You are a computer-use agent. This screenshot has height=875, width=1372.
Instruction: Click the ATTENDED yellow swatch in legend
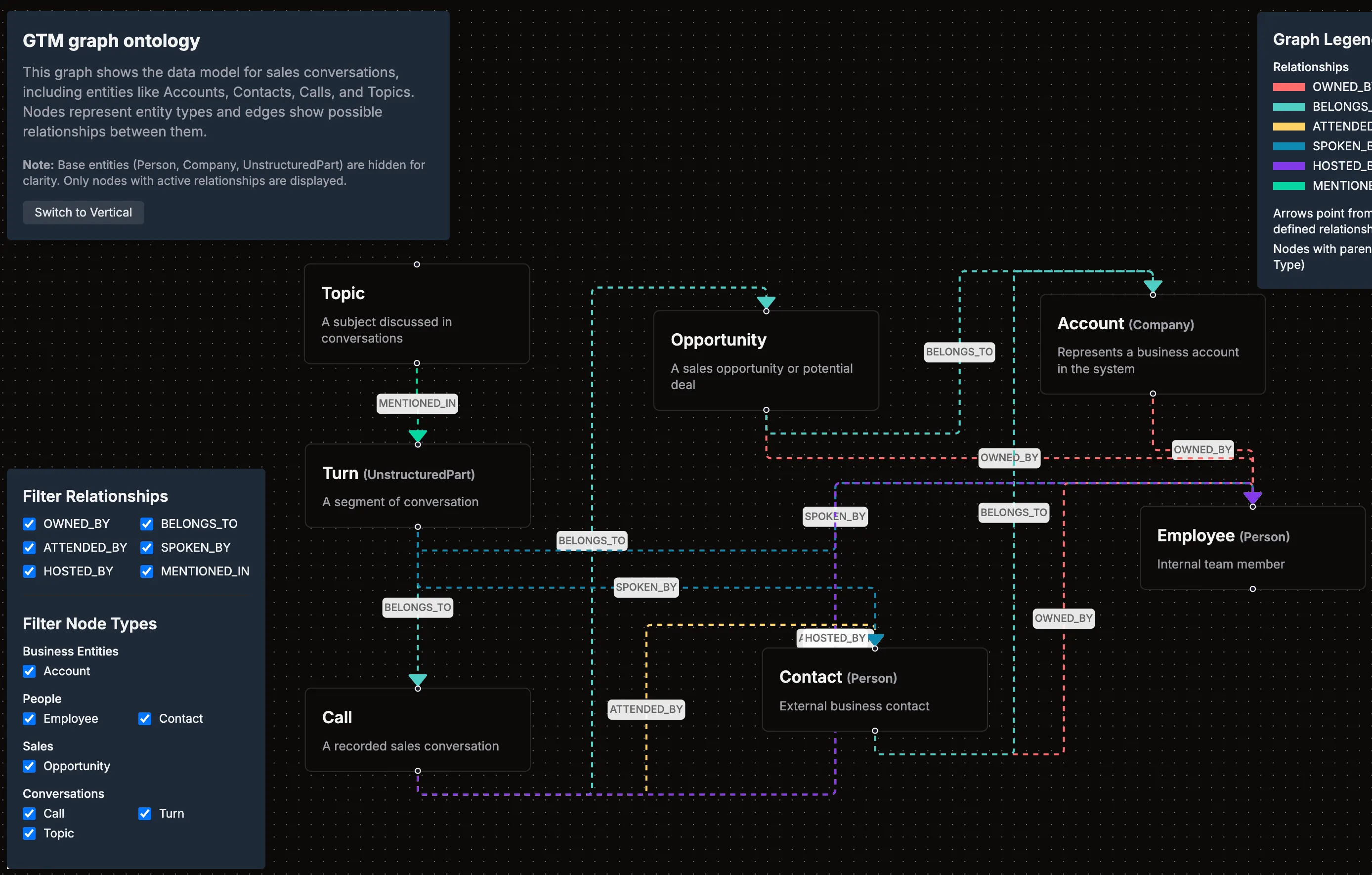pos(1289,126)
